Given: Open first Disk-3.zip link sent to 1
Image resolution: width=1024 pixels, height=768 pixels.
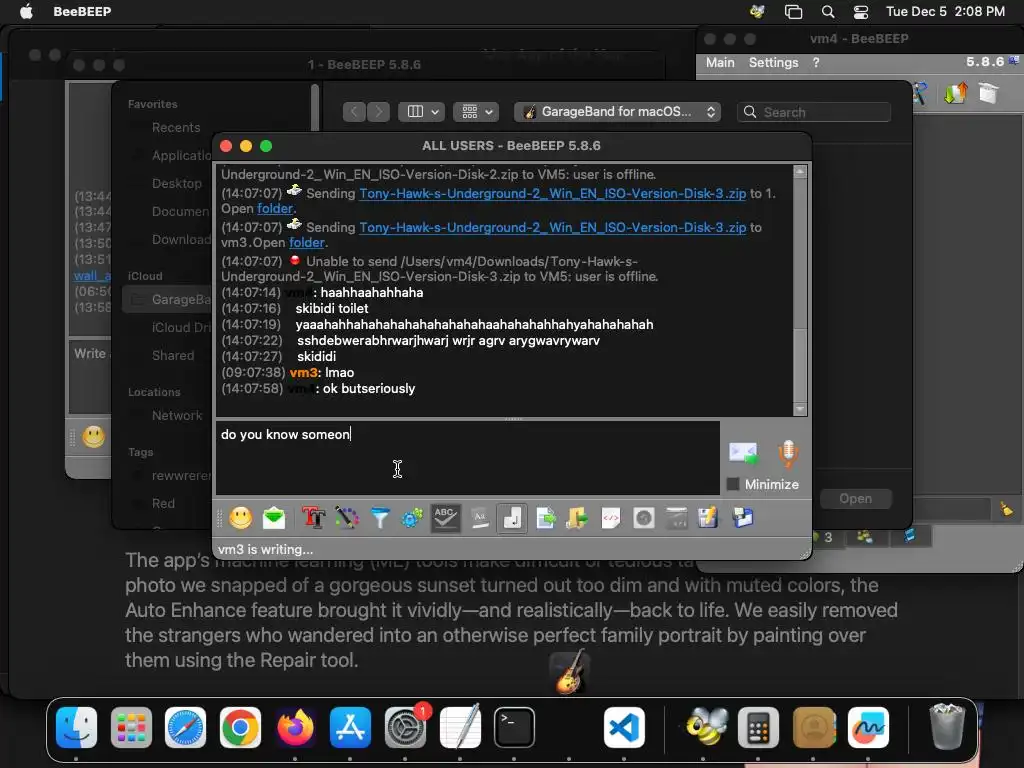Looking at the screenshot, I should 552,193.
